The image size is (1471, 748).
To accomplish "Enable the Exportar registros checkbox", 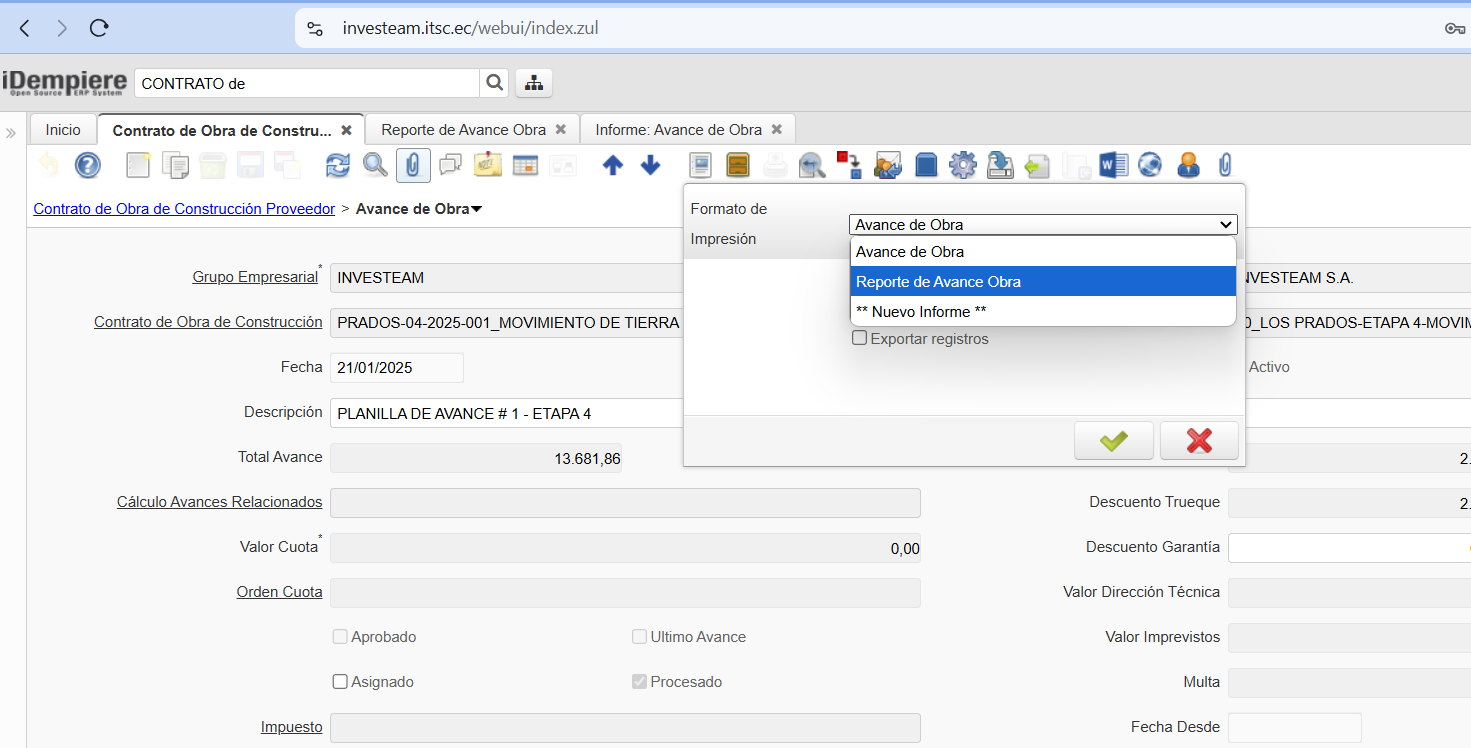I will tap(859, 339).
